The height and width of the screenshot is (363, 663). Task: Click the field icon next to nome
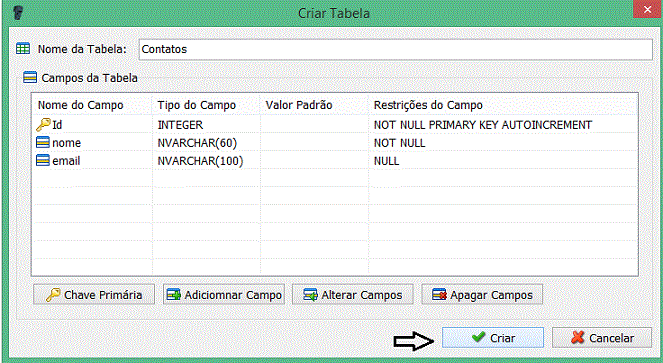(43, 143)
